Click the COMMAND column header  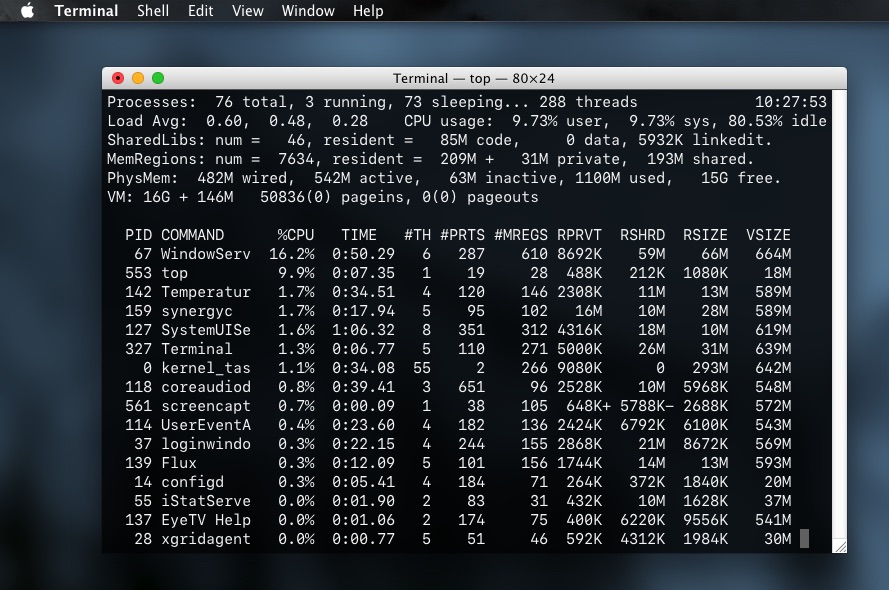(192, 235)
